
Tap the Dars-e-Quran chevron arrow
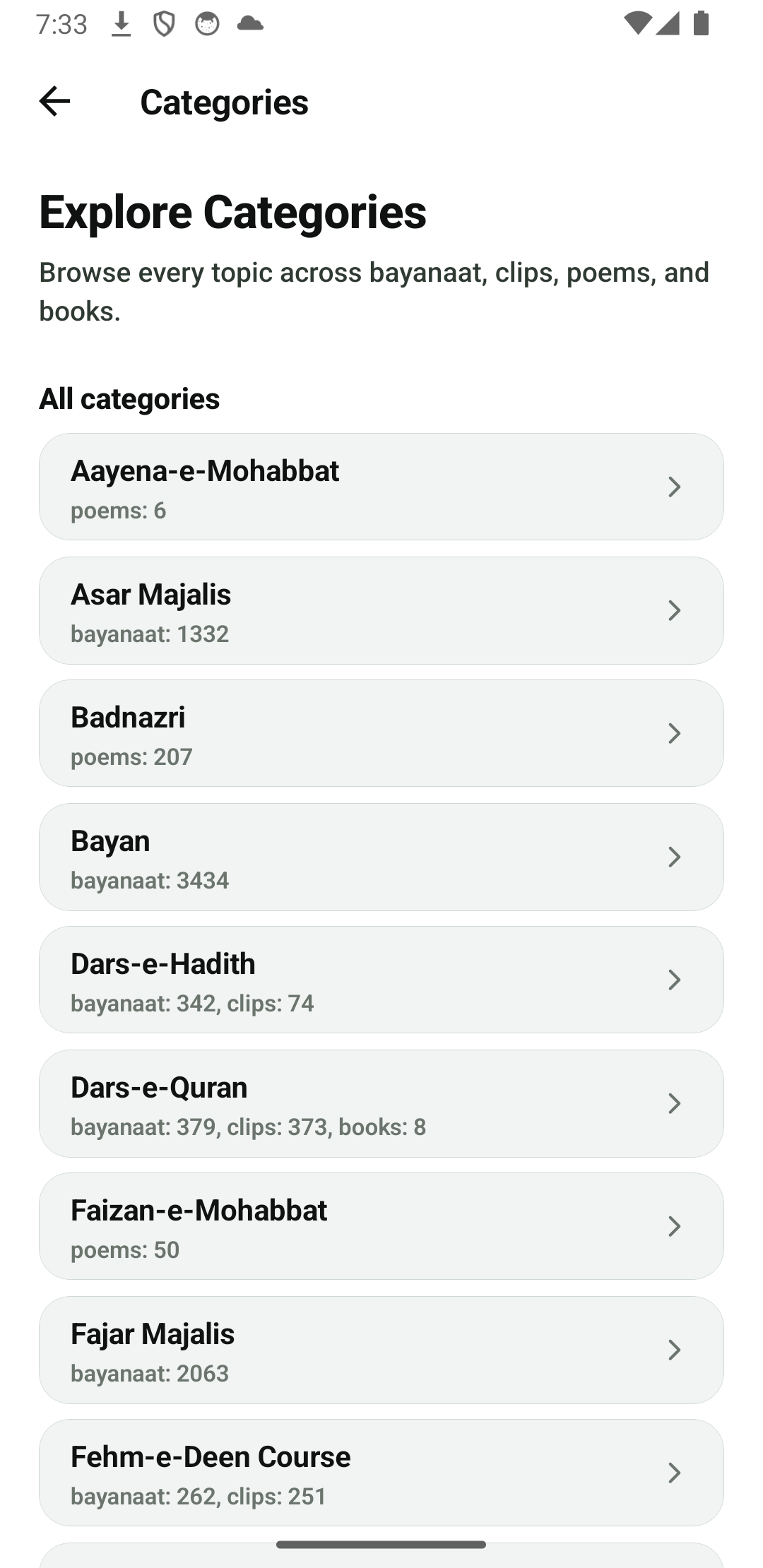click(x=675, y=1103)
